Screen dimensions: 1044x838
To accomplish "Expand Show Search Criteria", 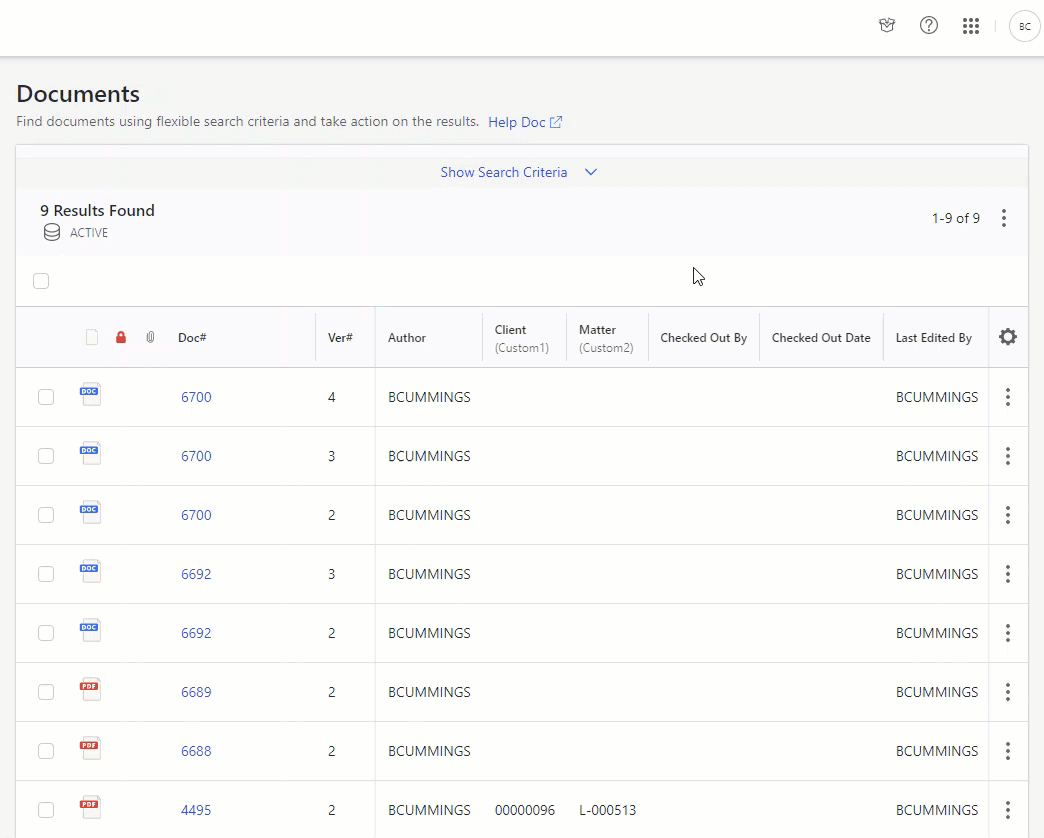I will click(x=518, y=172).
